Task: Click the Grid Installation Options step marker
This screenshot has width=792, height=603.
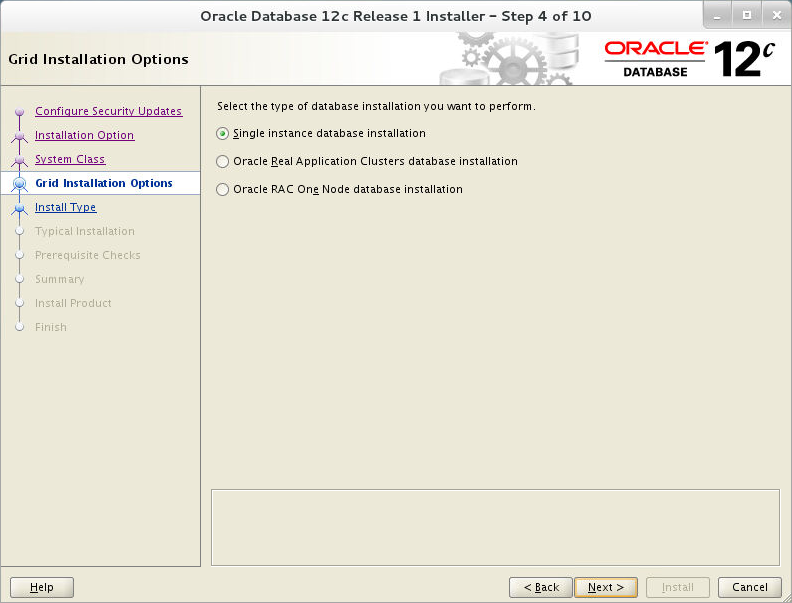Action: 20,183
